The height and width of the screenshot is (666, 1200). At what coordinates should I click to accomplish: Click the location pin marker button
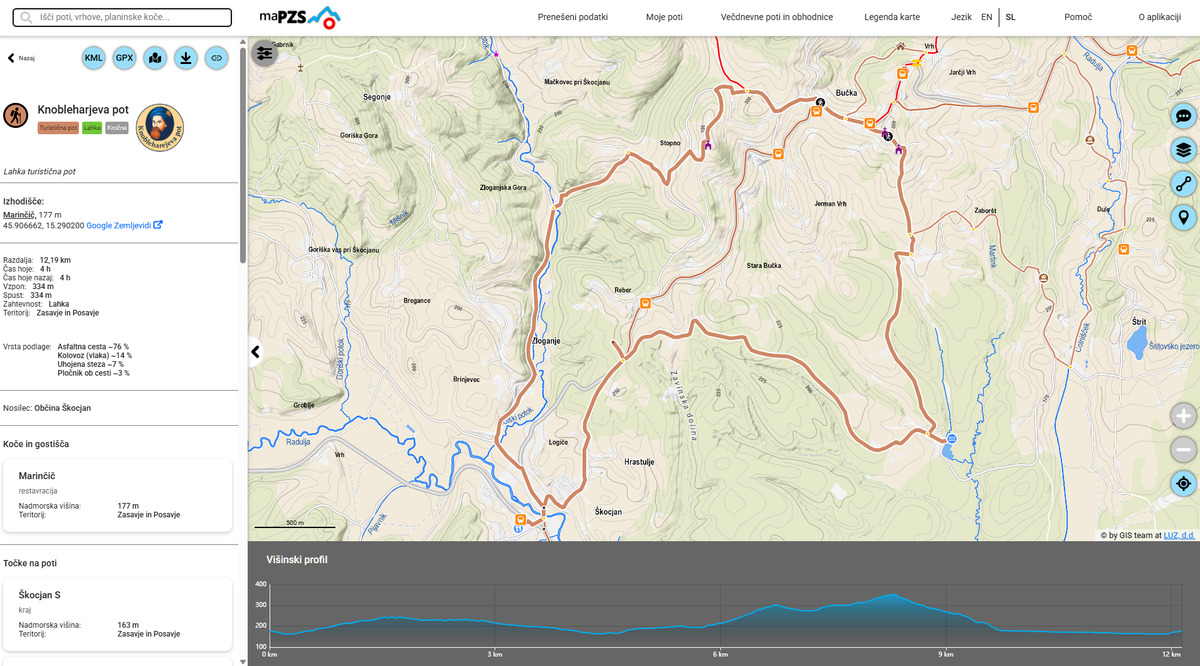tap(1183, 218)
